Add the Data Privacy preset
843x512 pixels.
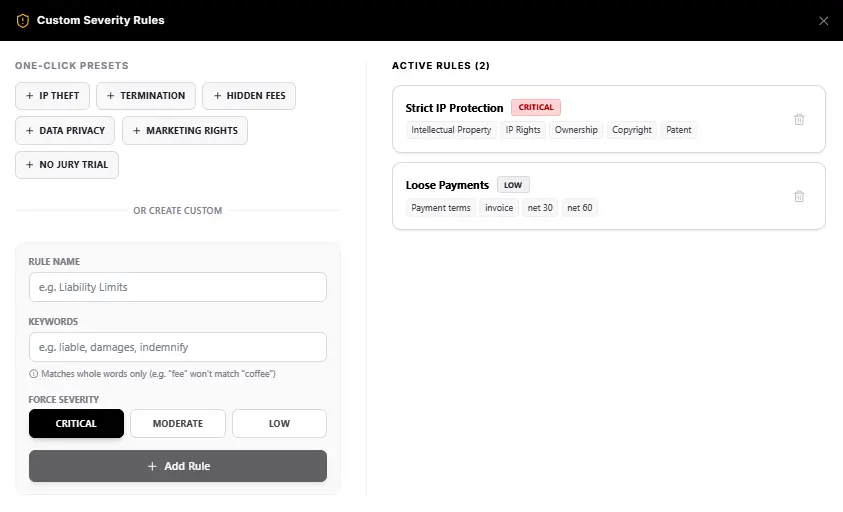pyautogui.click(x=65, y=131)
